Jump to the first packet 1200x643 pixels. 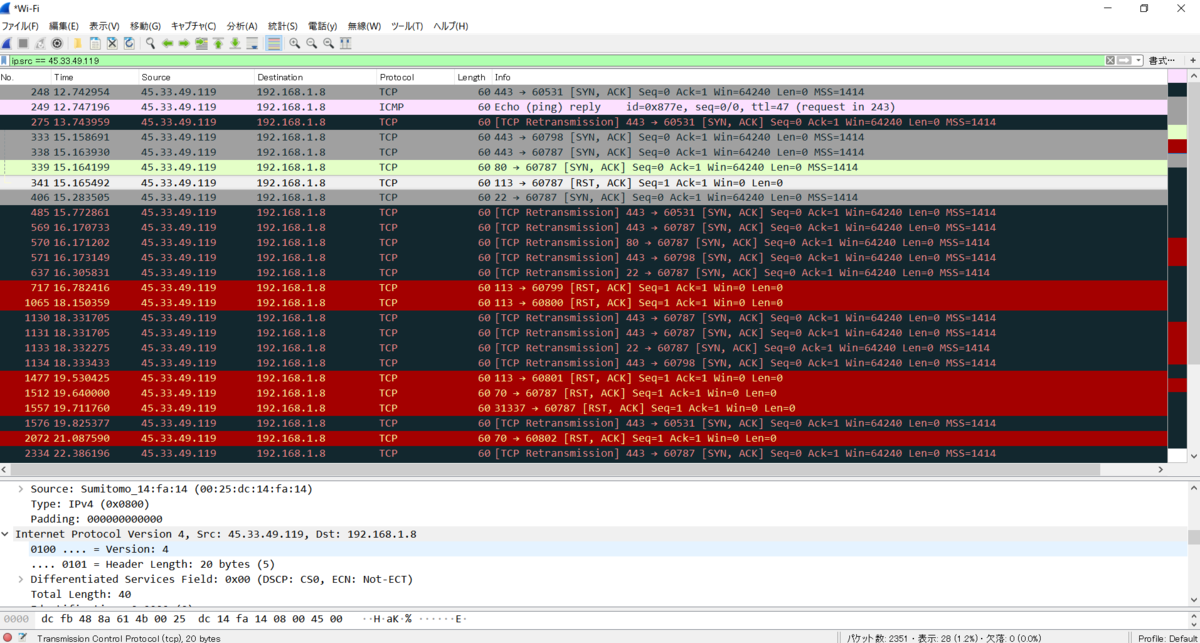tap(218, 43)
